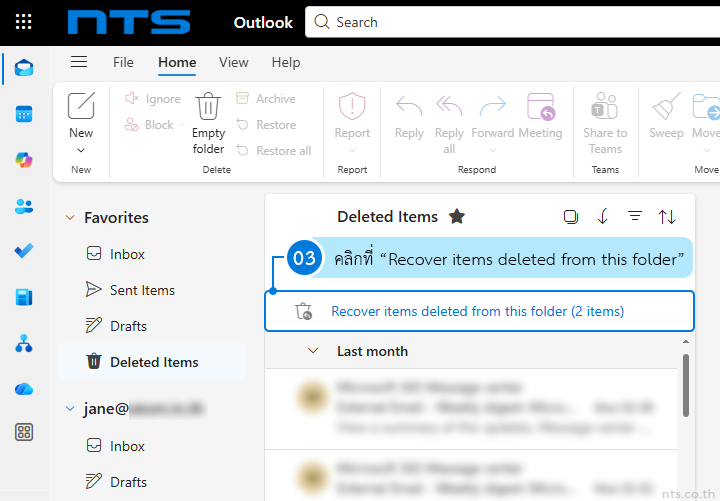
Task: Select Deleted Items folder in Favorites
Action: 152,362
